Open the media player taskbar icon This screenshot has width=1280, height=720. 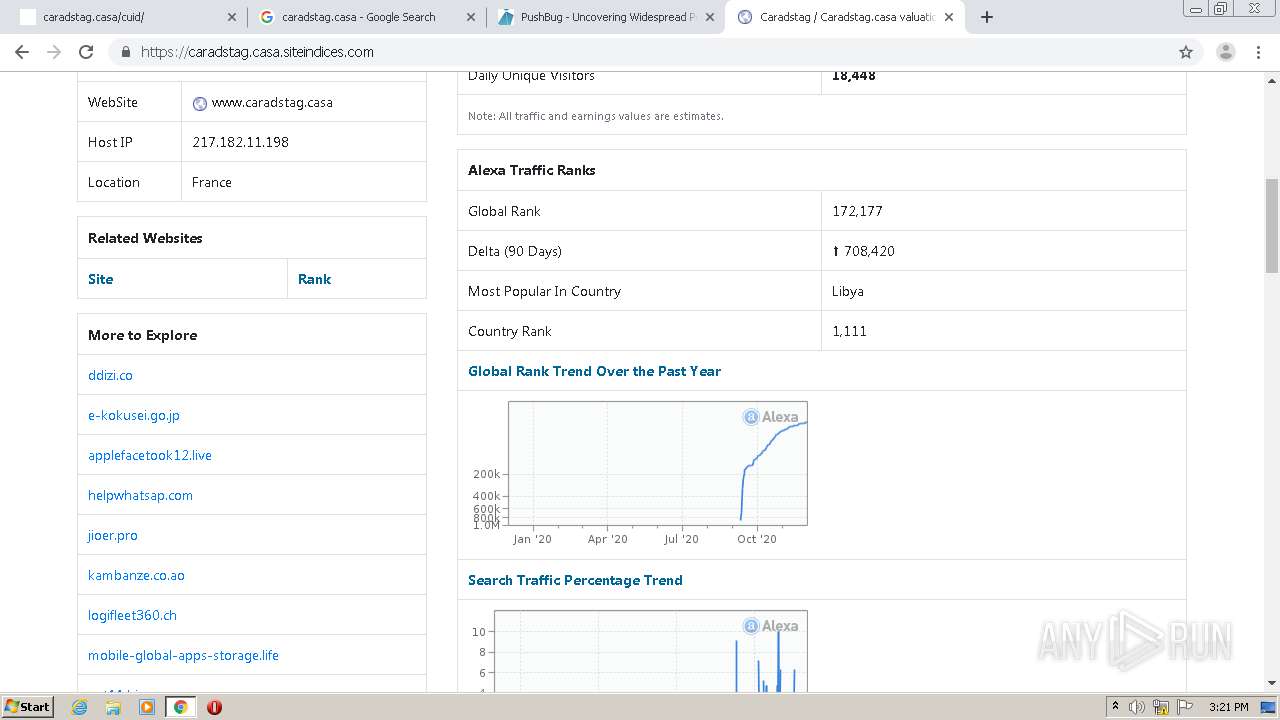147,707
